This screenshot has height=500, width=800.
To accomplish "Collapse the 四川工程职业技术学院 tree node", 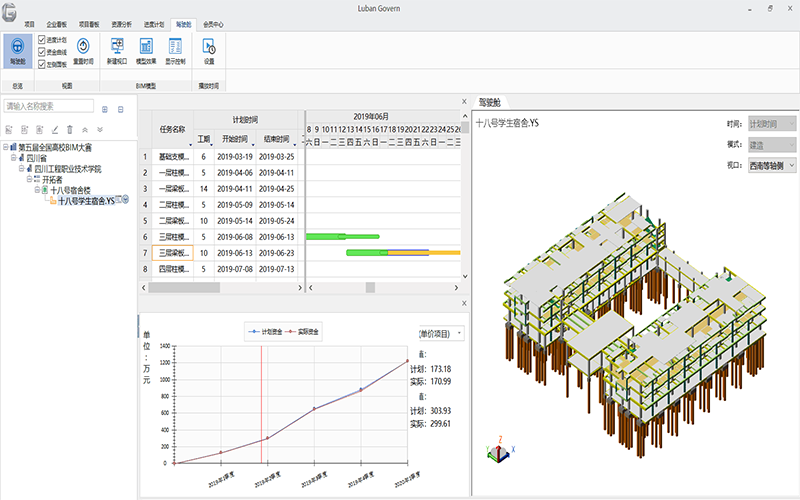I will [21, 168].
